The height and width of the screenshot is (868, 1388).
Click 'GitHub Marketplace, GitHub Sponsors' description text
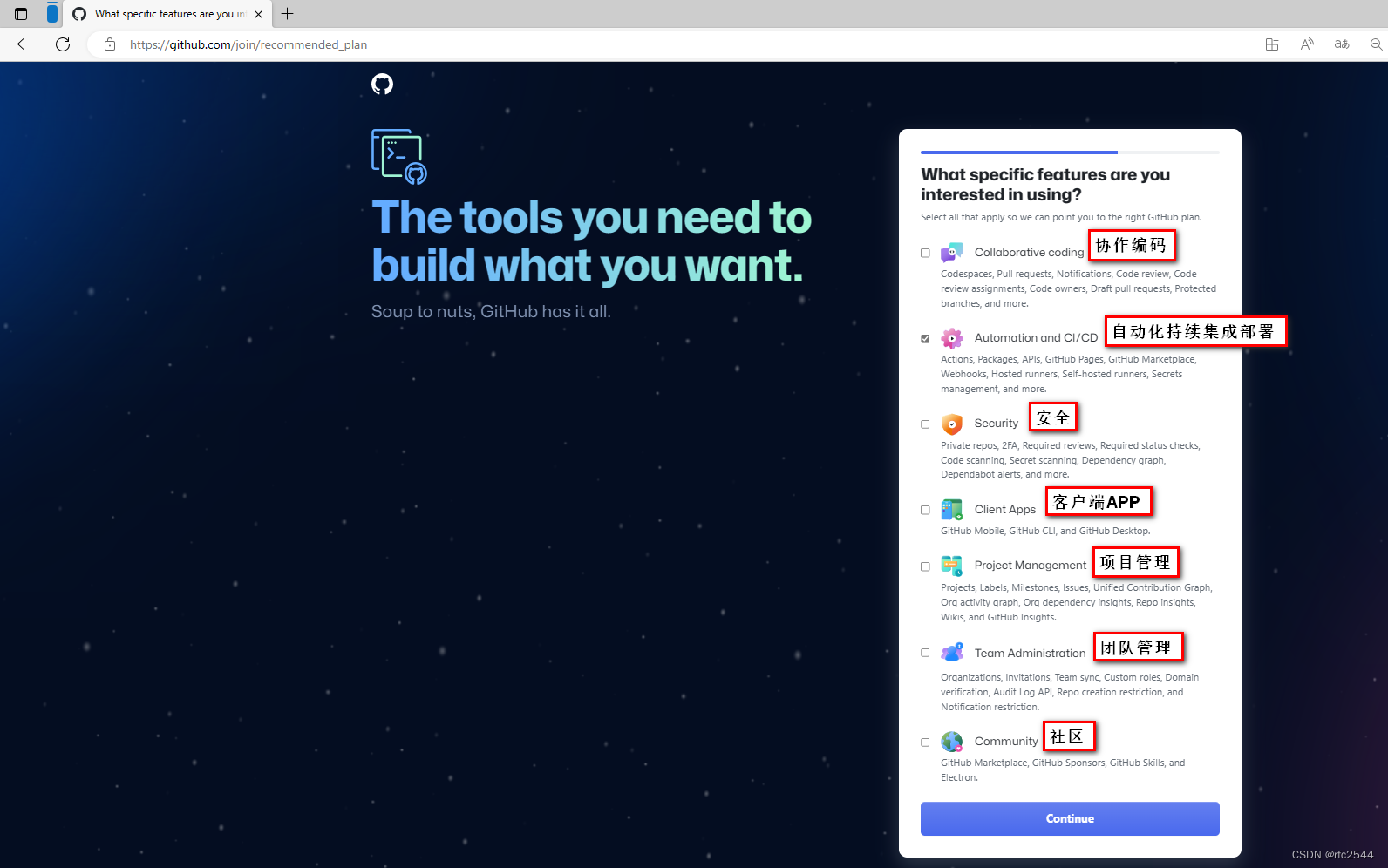coord(1063,770)
